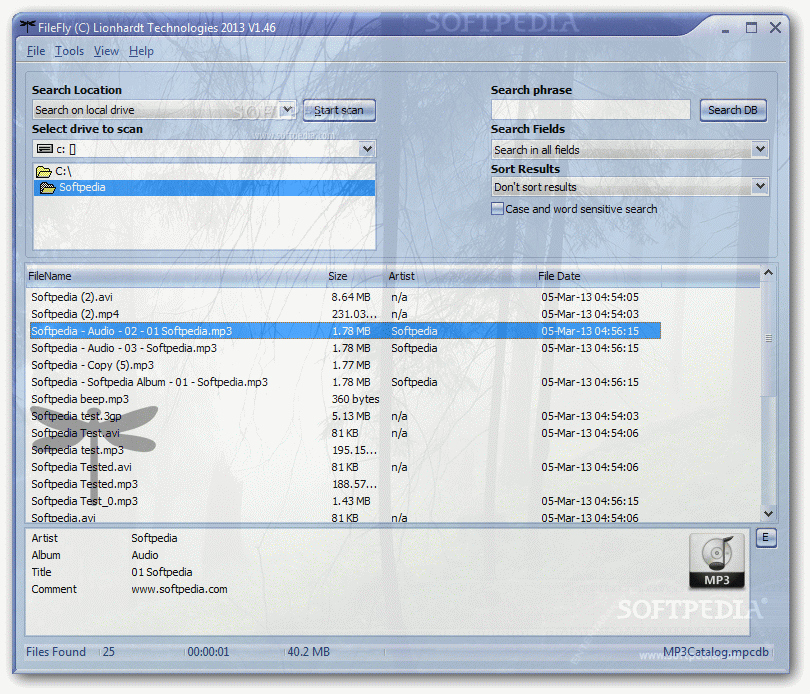Click the MP3 file type icon

(716, 561)
